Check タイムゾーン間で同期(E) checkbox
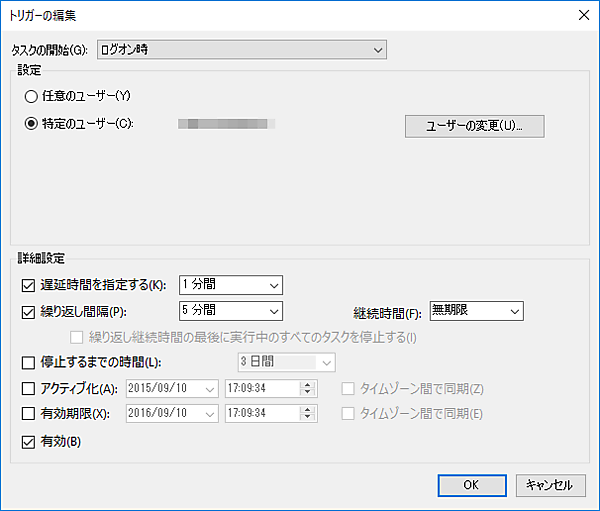The image size is (600, 511). 348,414
